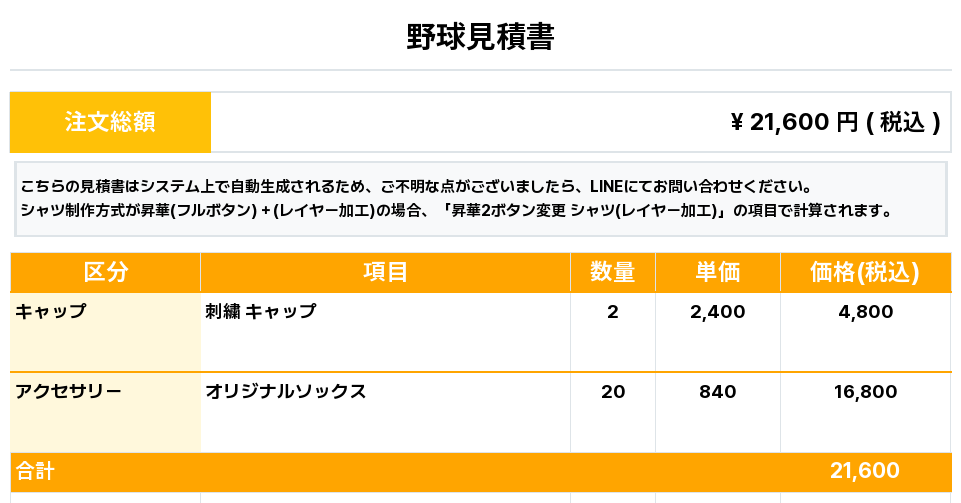Click the 4,800 price cell
The width and height of the screenshot is (961, 503).
(x=865, y=331)
